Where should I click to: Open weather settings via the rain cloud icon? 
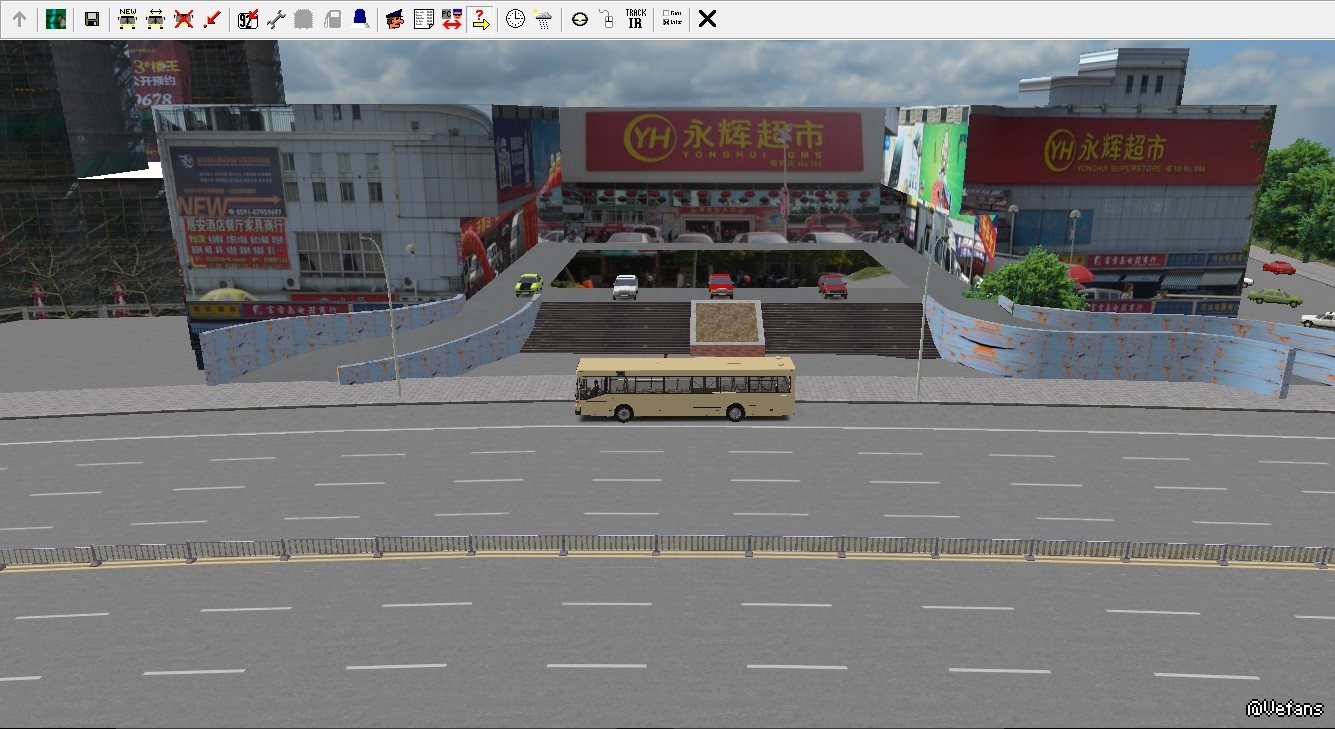coord(543,19)
